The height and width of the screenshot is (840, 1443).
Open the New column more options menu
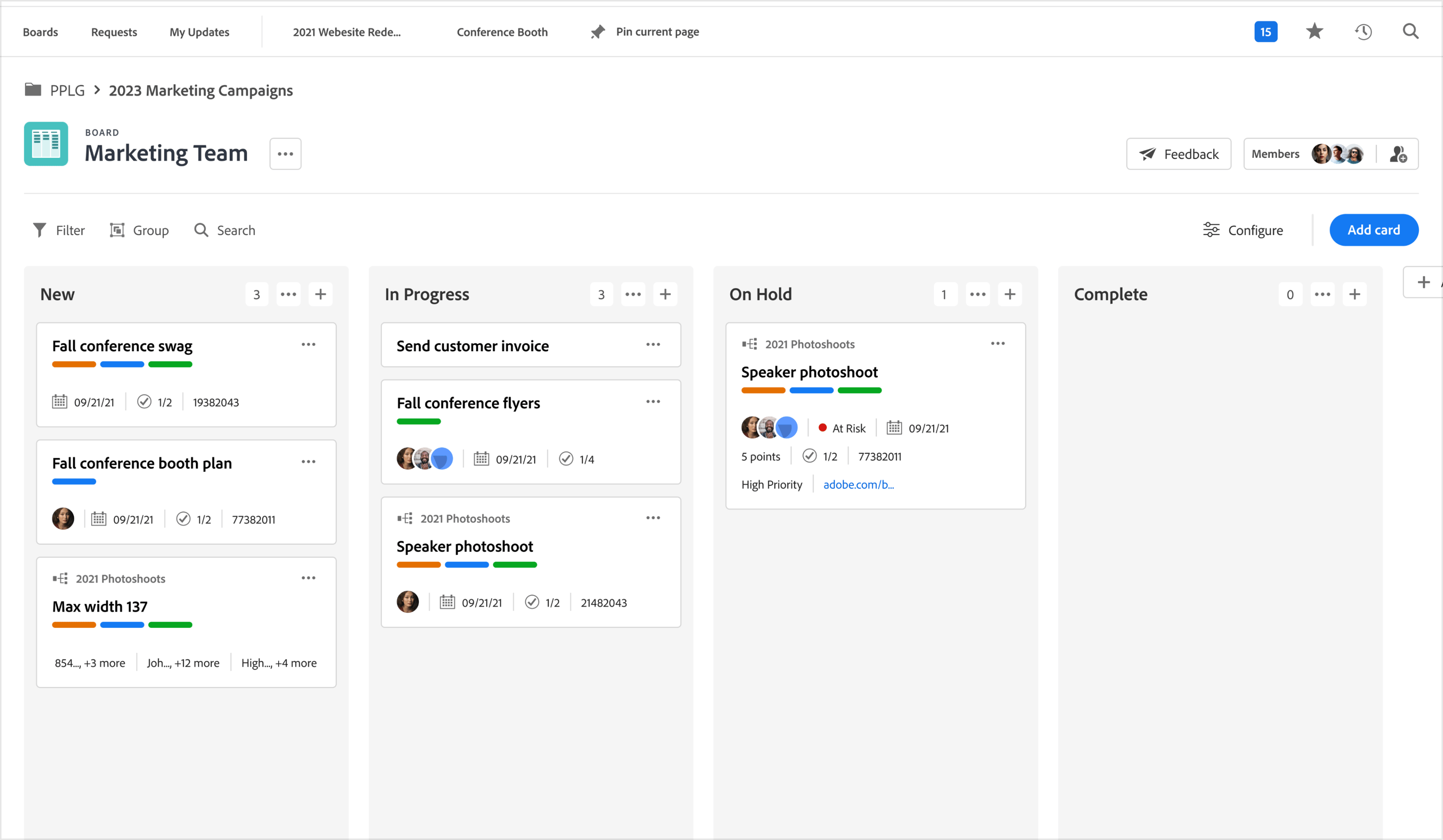pyautogui.click(x=288, y=294)
